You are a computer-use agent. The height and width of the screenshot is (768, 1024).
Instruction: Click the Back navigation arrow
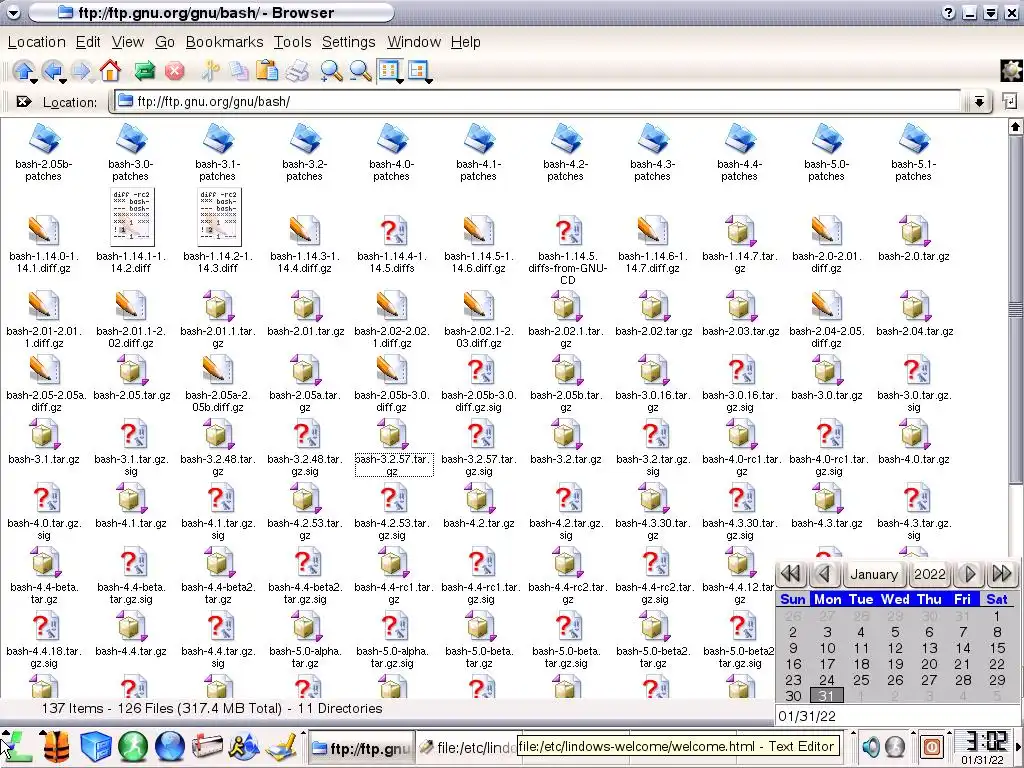[52, 70]
